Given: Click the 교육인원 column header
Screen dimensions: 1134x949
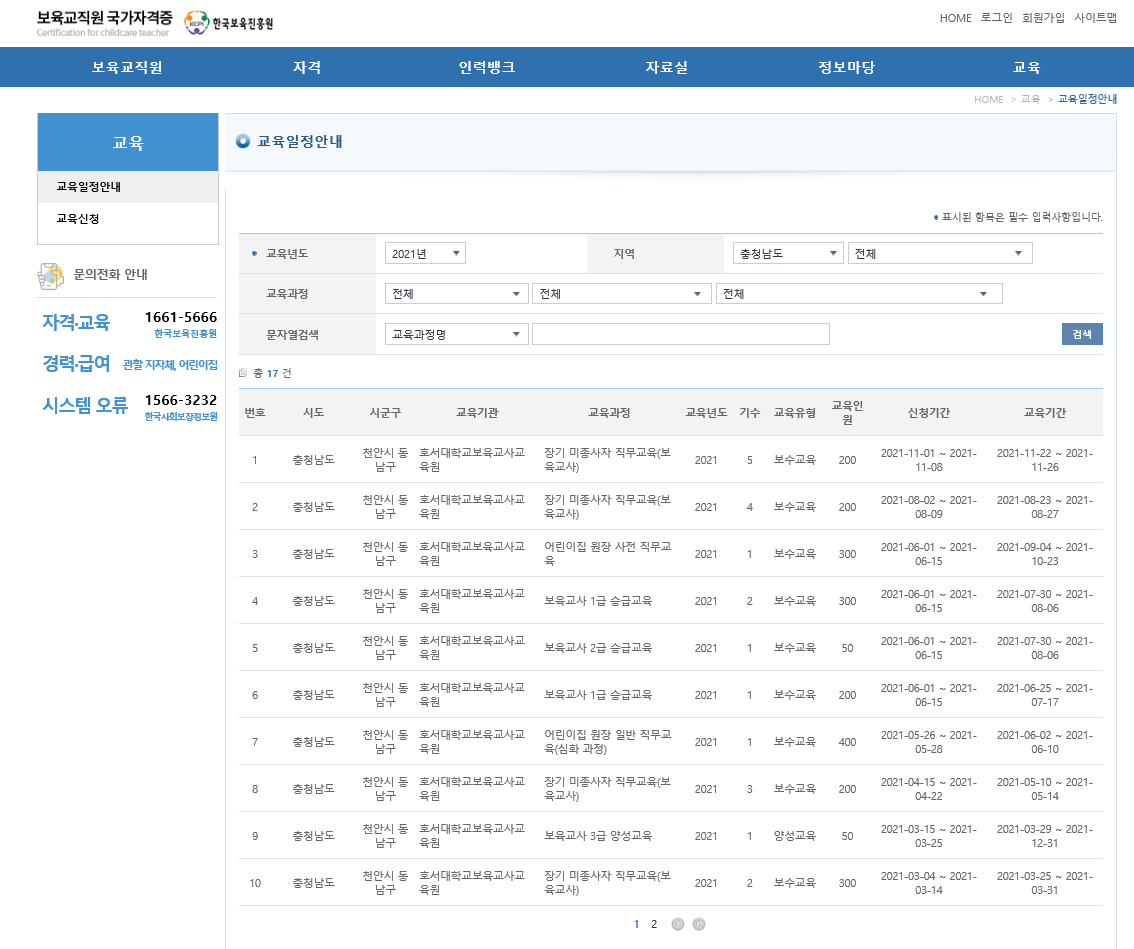Looking at the screenshot, I should [848, 412].
